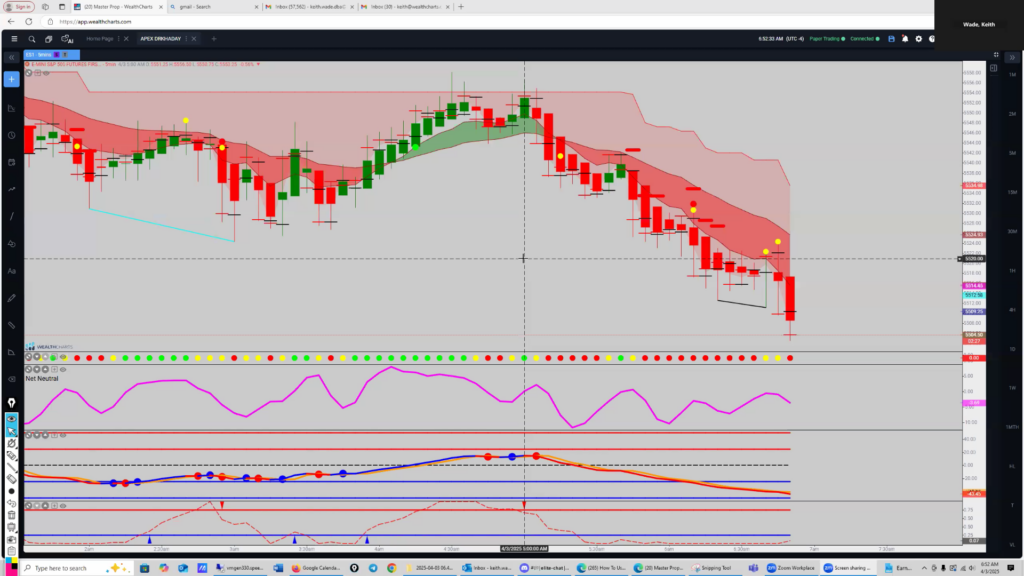
Task: Open Windows taskbar search box
Action: click(x=75, y=568)
